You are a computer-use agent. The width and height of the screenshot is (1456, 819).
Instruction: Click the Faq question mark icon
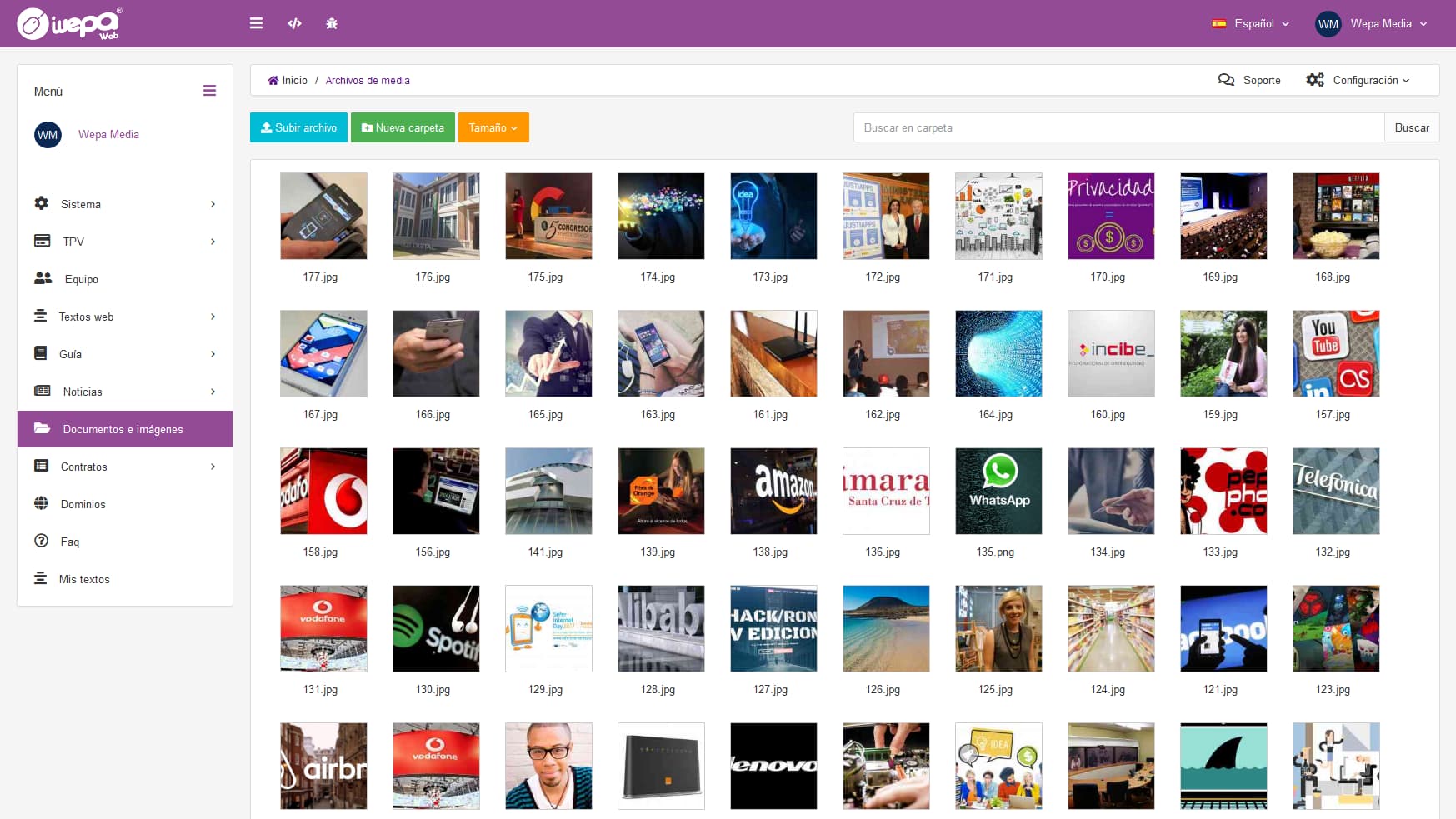(x=41, y=541)
